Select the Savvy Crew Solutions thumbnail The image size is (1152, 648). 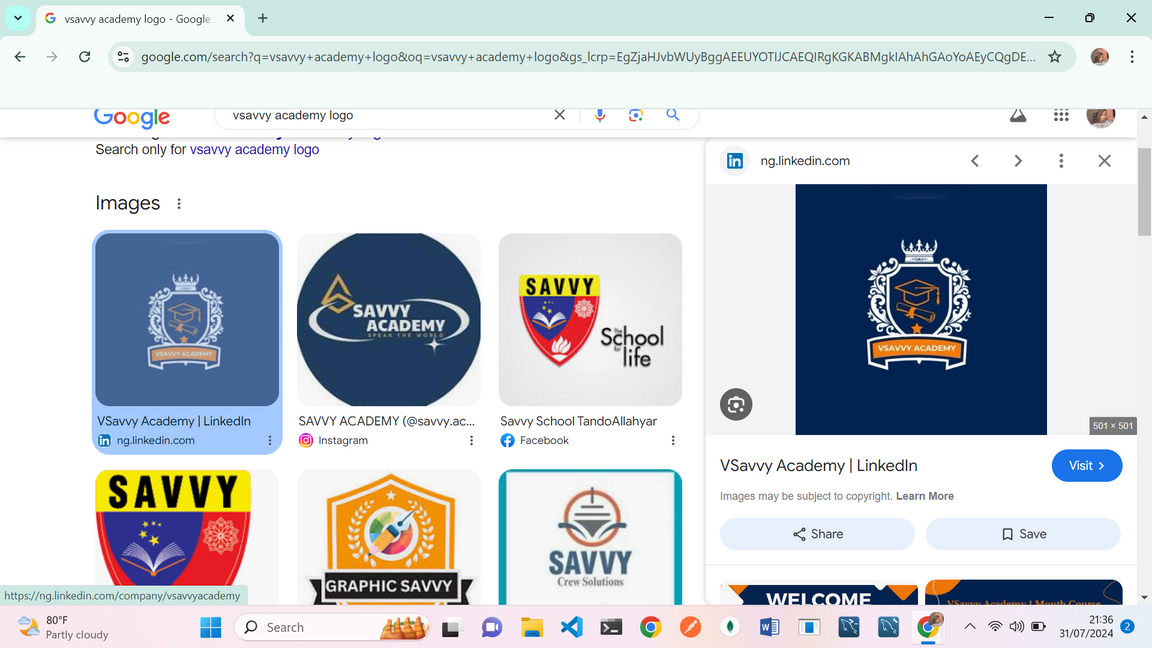coord(590,537)
